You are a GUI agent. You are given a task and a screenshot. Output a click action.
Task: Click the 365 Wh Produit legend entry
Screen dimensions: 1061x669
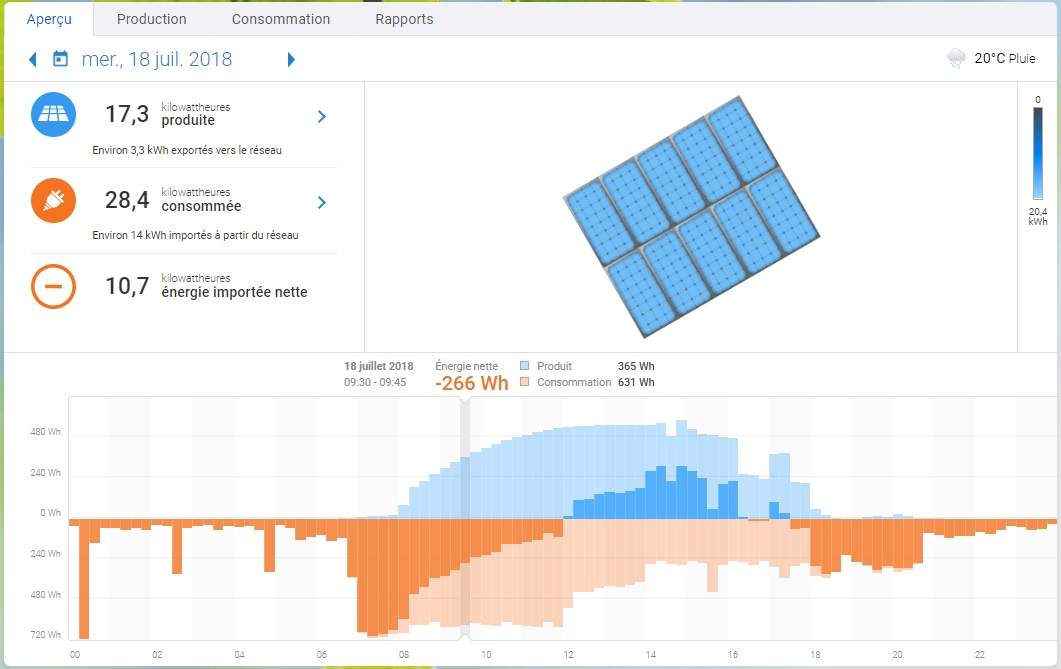(x=636, y=366)
